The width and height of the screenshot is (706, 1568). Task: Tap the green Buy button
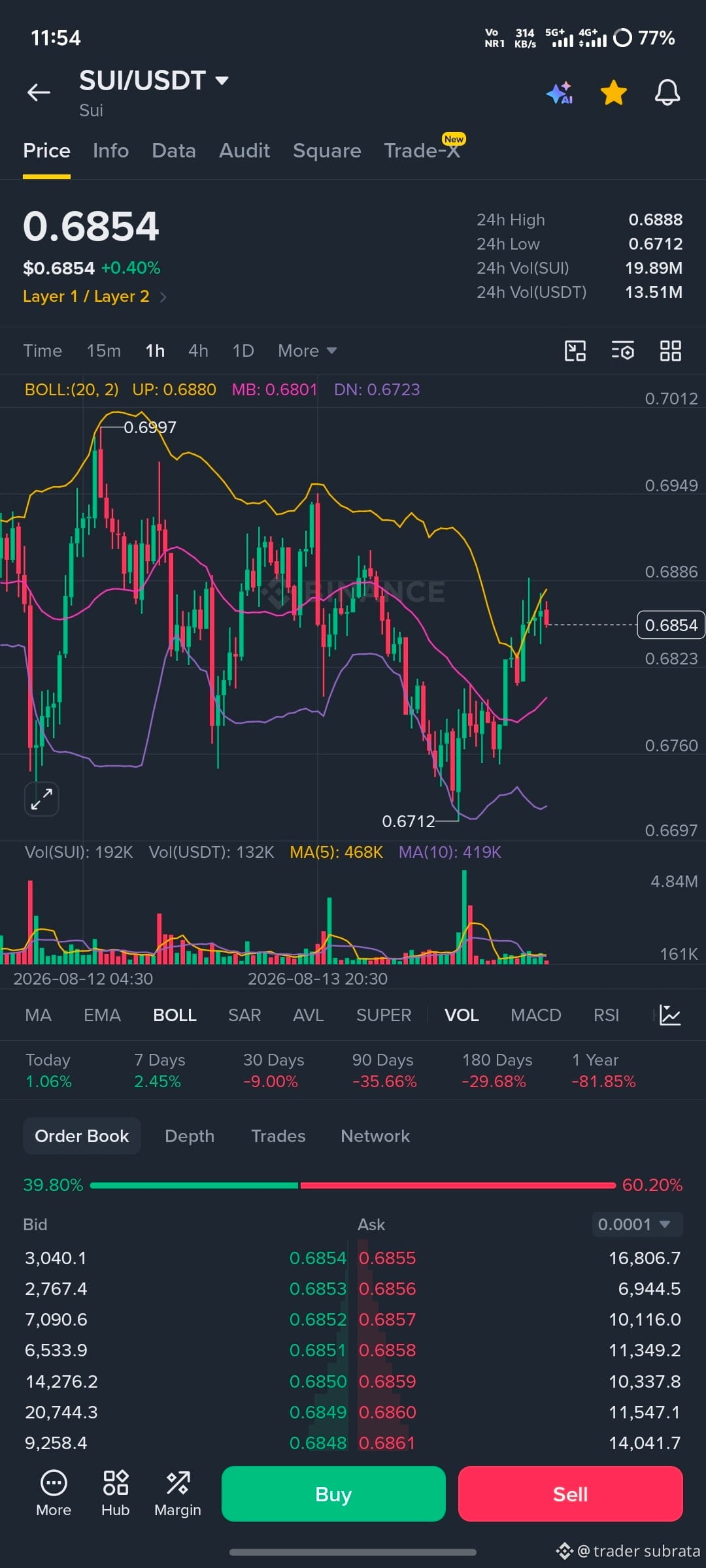click(333, 1494)
